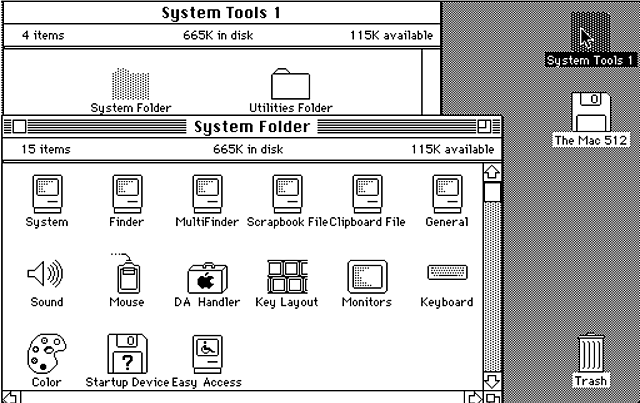Viewport: 640px width, 403px height.
Task: Select System Folder icon in System Tools 1 window
Action: (x=131, y=84)
